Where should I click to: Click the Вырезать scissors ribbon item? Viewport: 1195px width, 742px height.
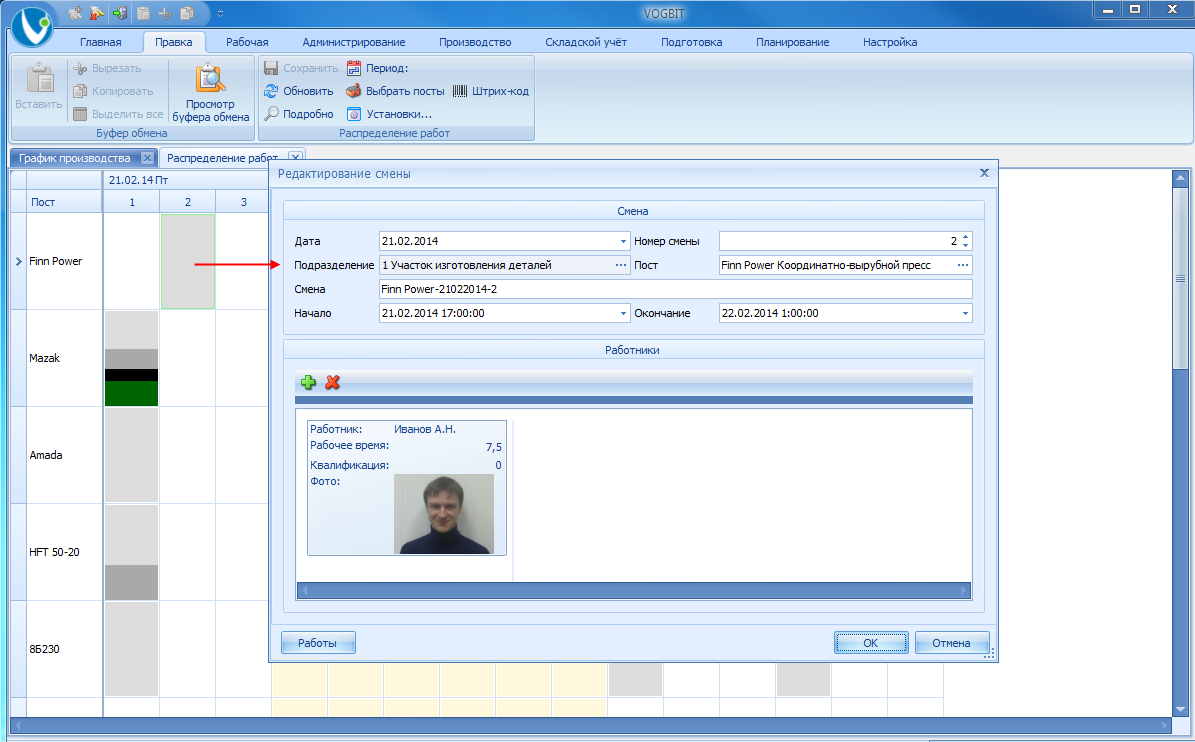coord(107,68)
